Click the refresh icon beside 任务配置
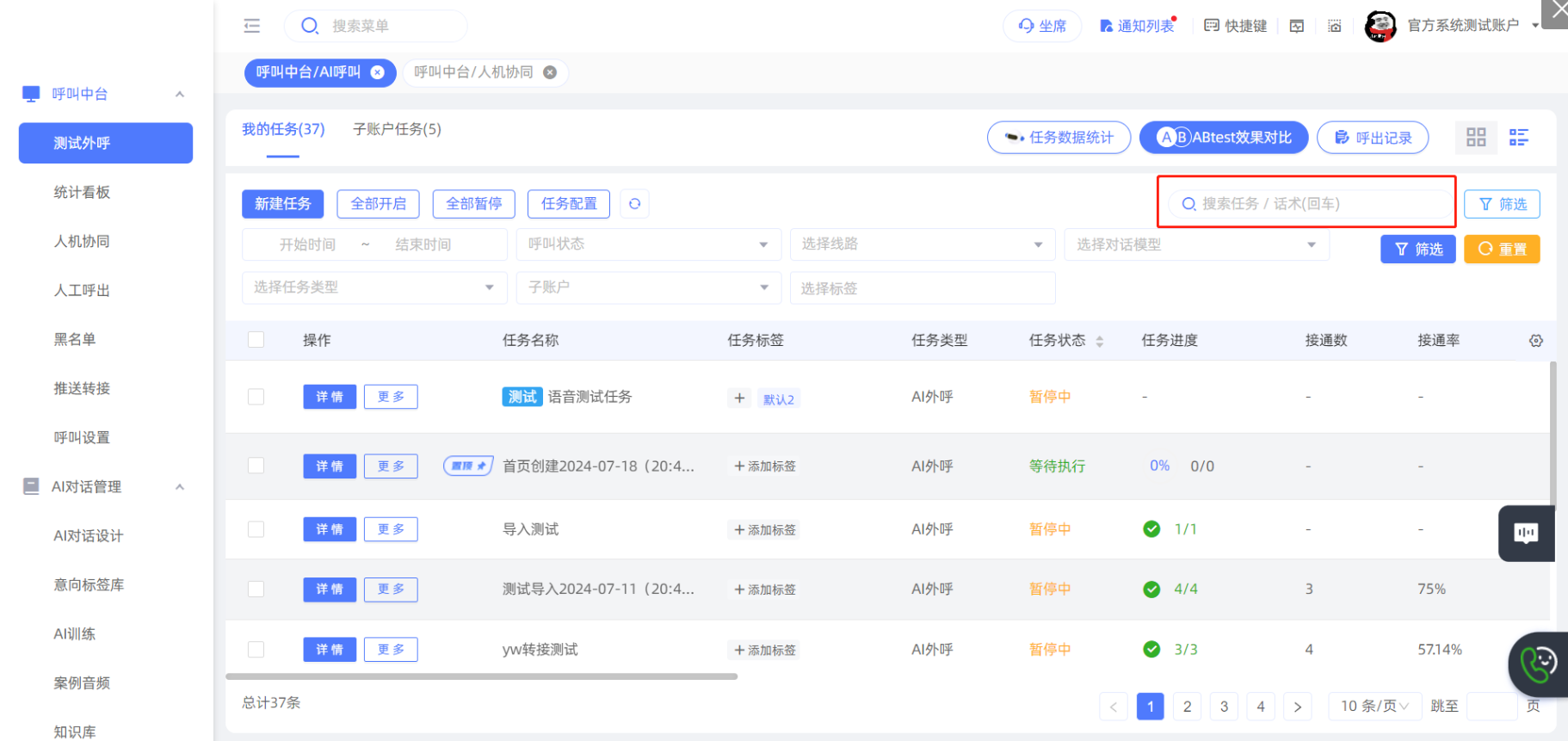Image resolution: width=1568 pixels, height=741 pixels. coord(634,204)
